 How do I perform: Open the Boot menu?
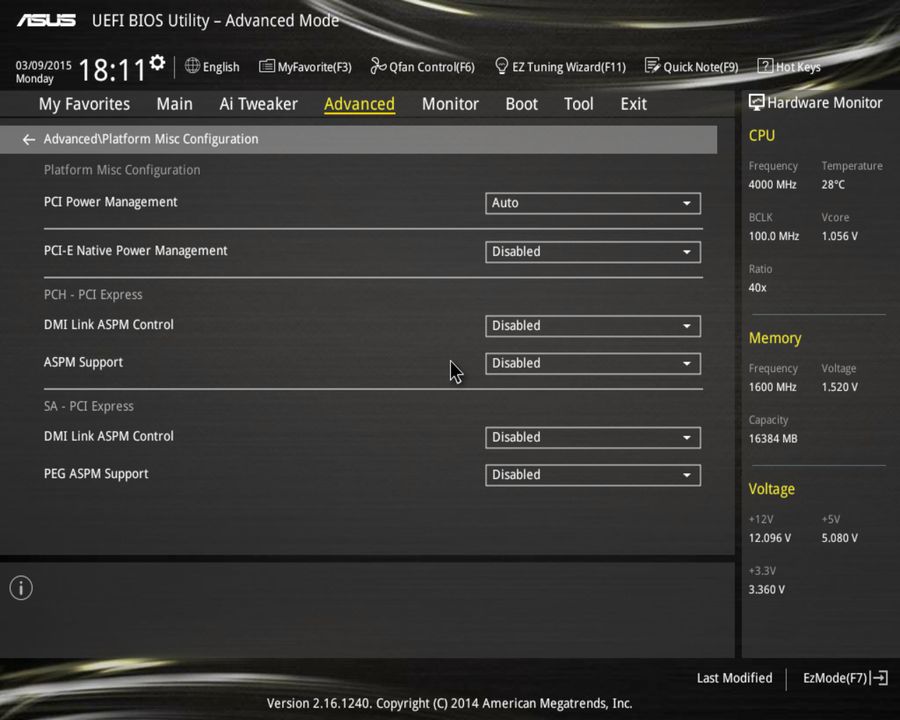point(521,104)
